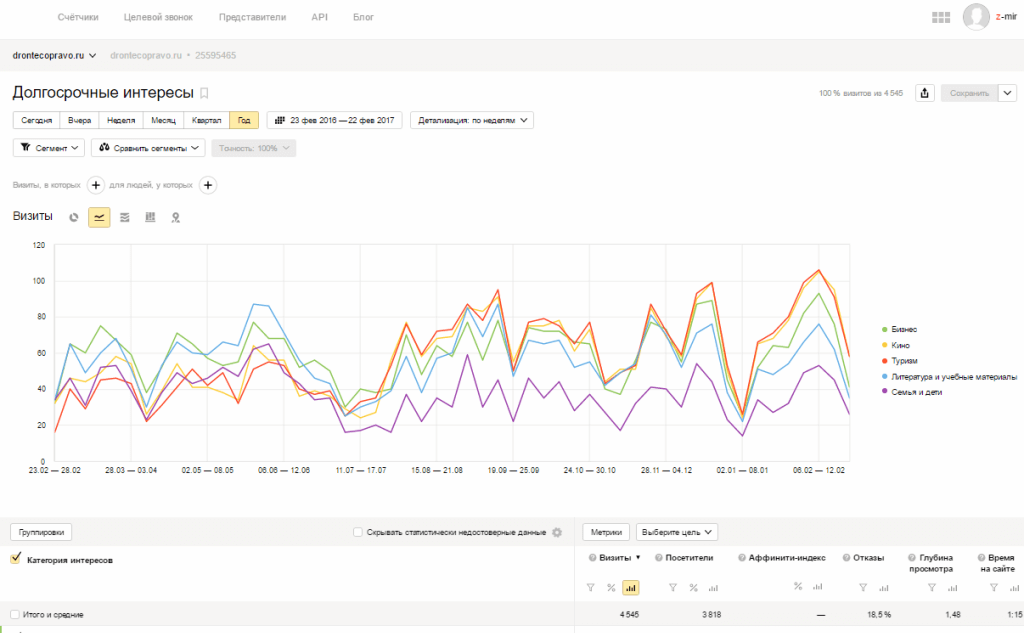1024x633 pixels.
Task: Select the Квартал period tab
Action: coord(204,120)
